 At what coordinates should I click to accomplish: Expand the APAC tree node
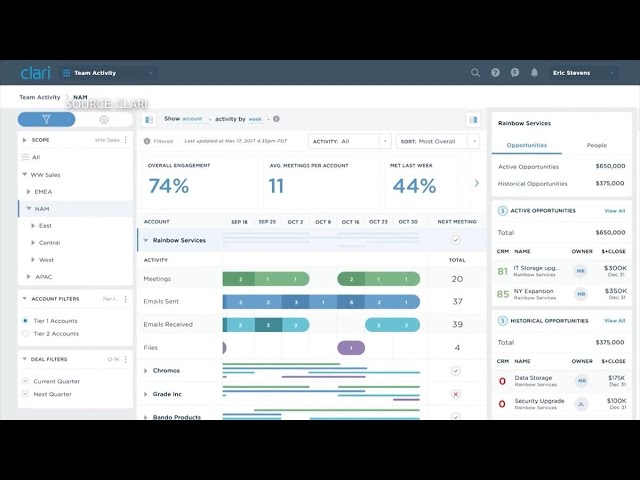[x=29, y=276]
